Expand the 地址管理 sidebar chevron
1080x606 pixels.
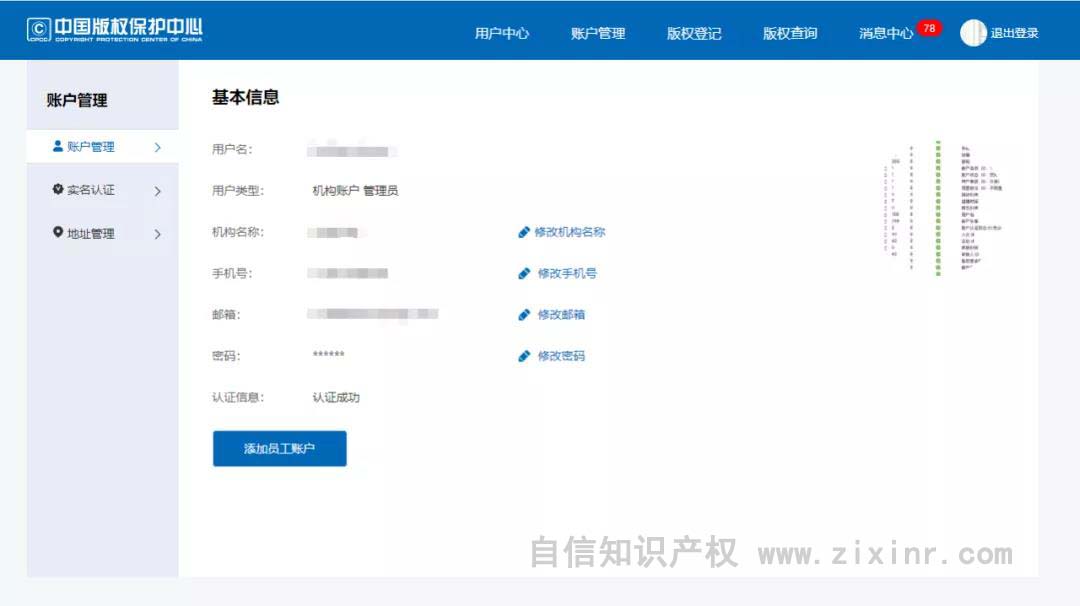[x=158, y=234]
